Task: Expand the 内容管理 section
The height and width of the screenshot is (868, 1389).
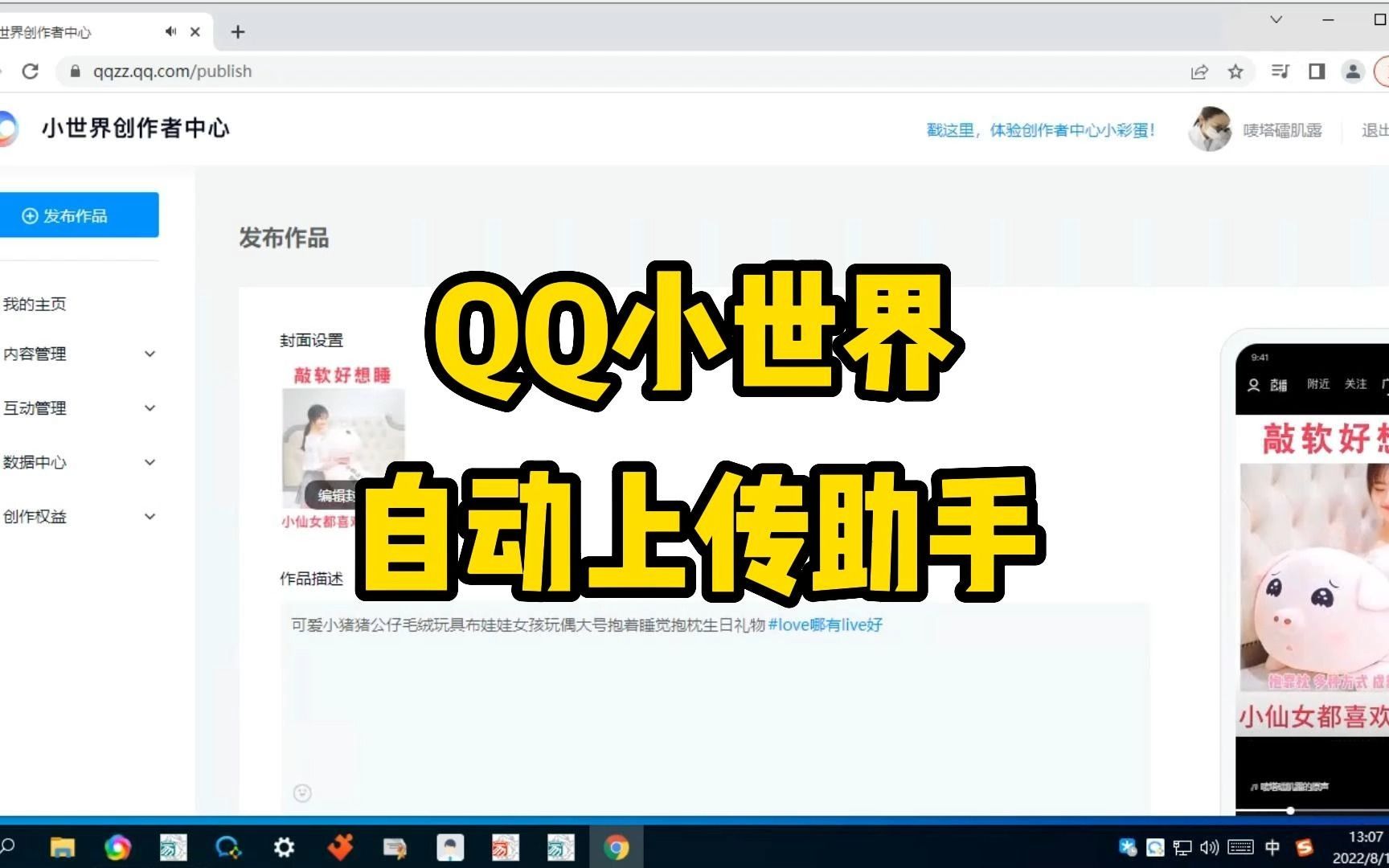Action: pyautogui.click(x=79, y=354)
